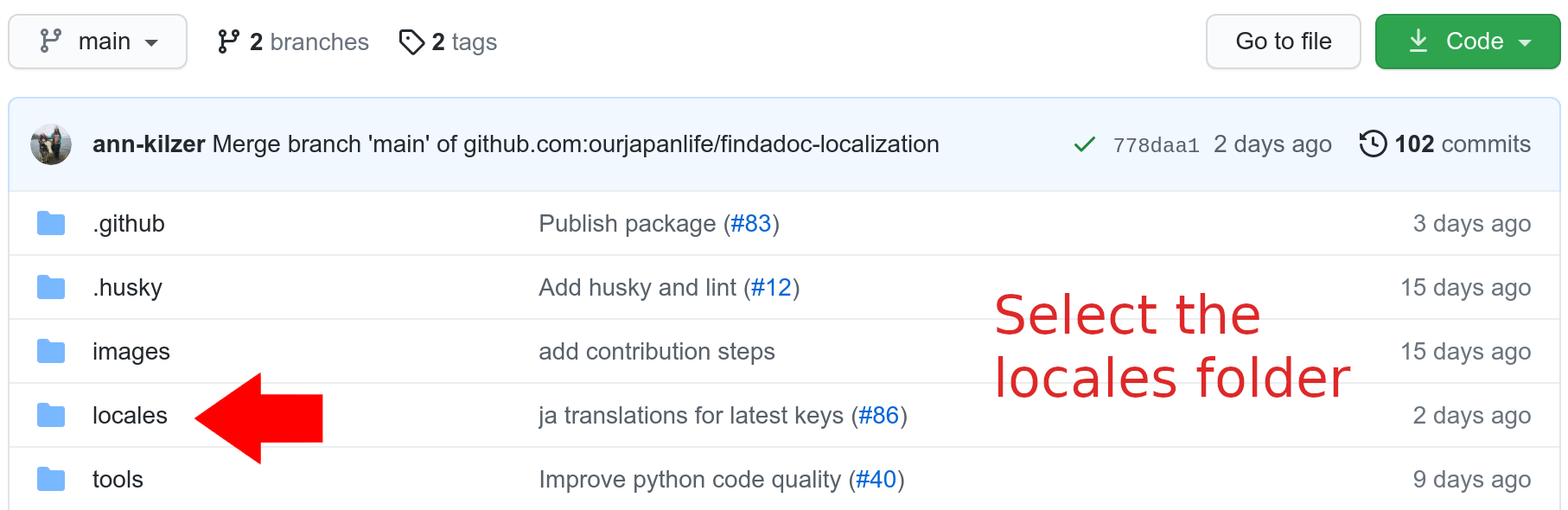Open Improve python code quality commit message
1568x510 pixels.
coord(690,480)
